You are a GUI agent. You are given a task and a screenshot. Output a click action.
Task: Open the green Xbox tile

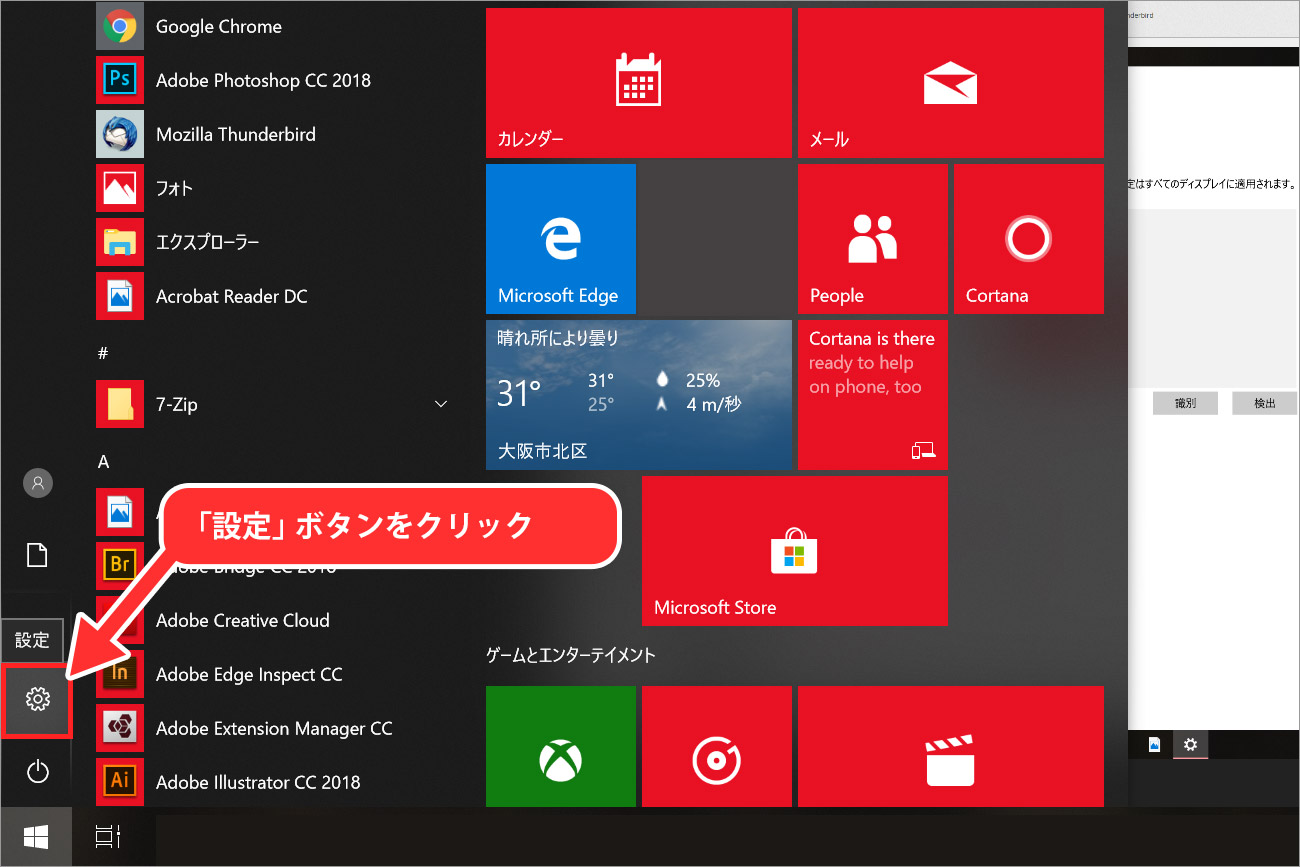[x=561, y=746]
